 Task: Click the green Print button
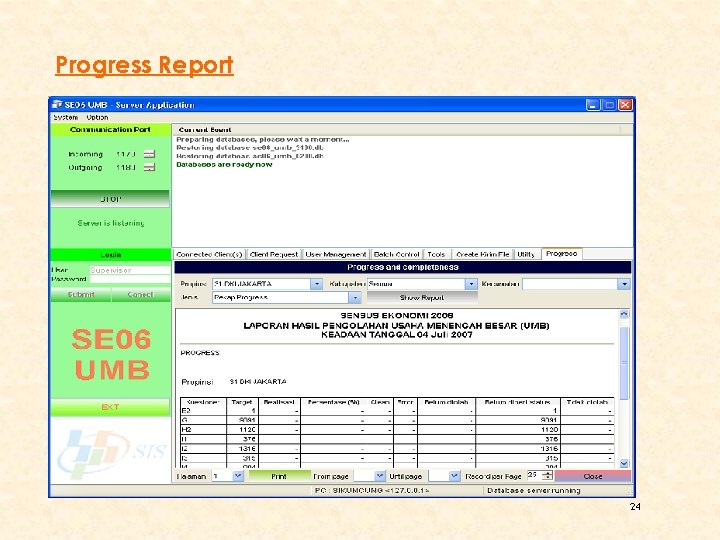[279, 476]
